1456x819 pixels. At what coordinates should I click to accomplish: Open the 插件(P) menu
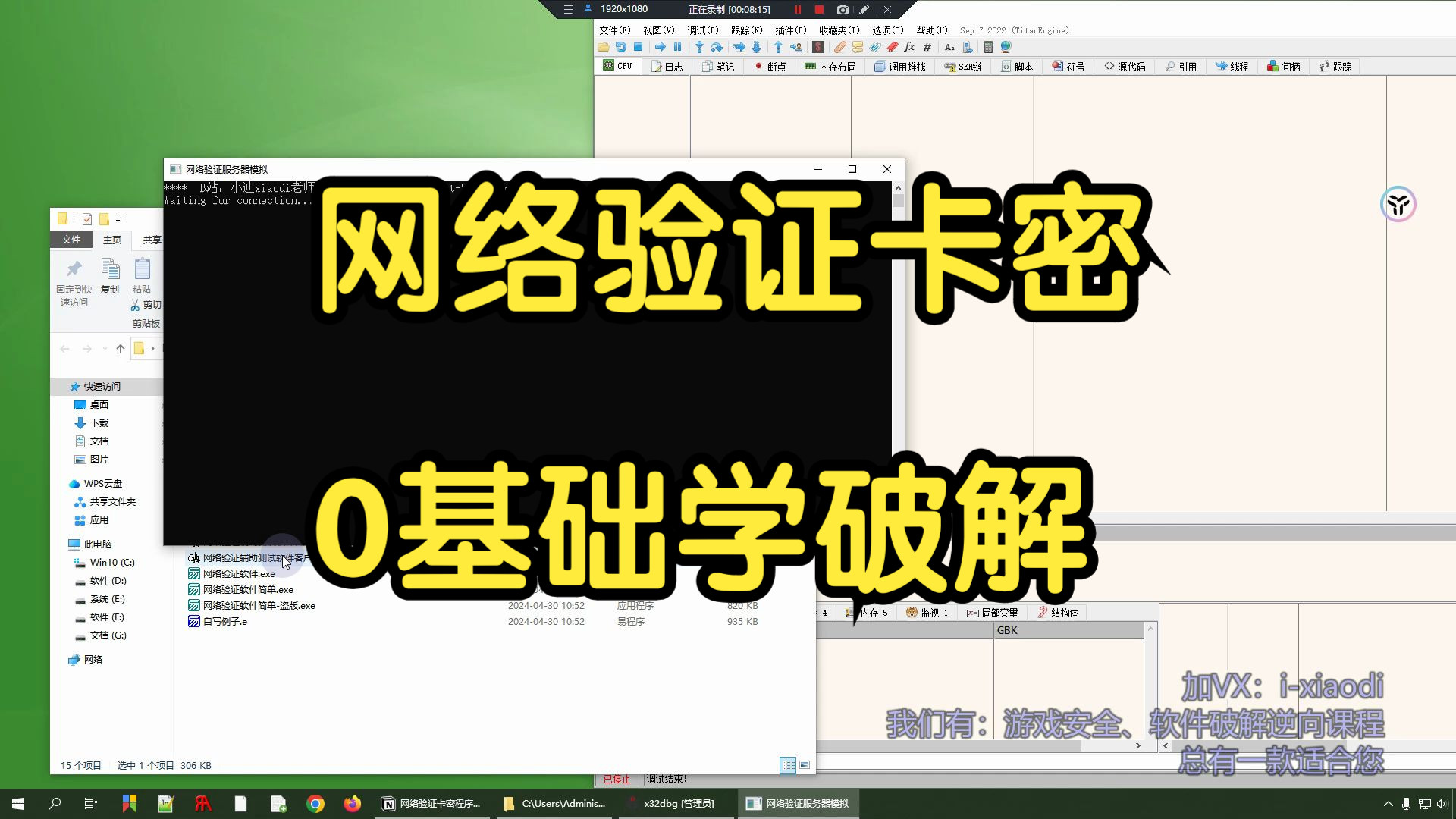(791, 30)
